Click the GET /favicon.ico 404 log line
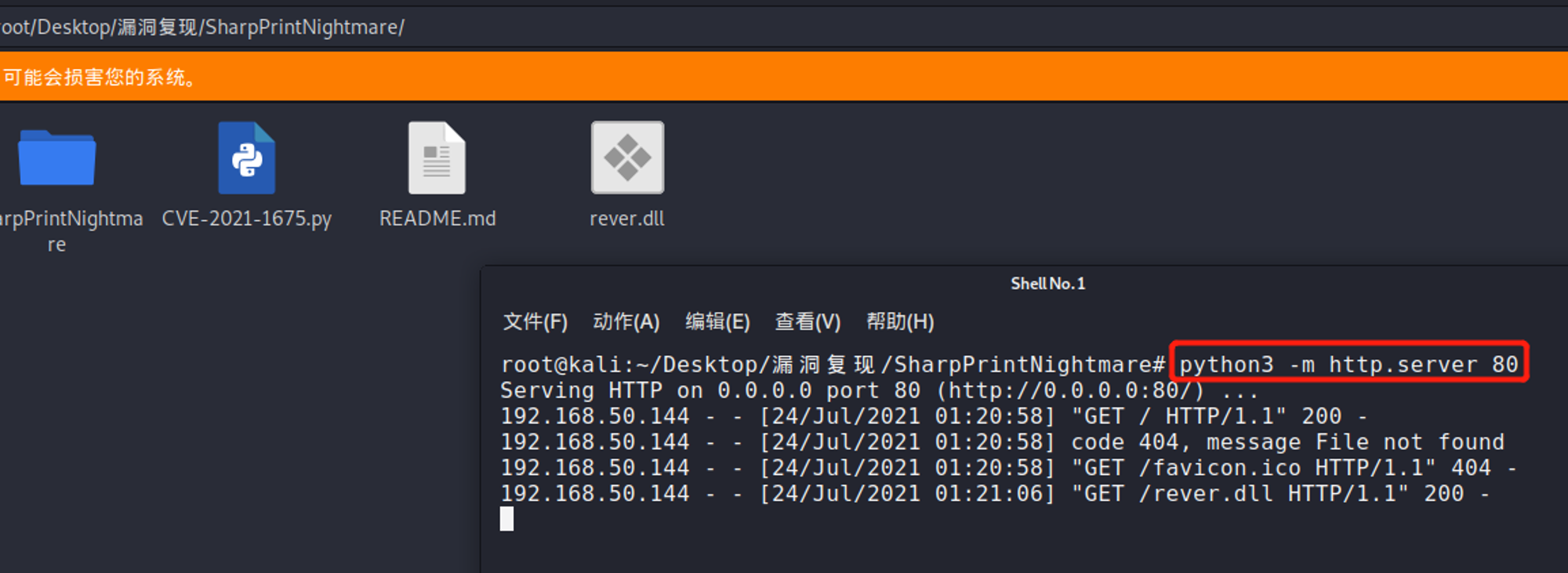Viewport: 1568px width, 573px height. [x=1009, y=468]
